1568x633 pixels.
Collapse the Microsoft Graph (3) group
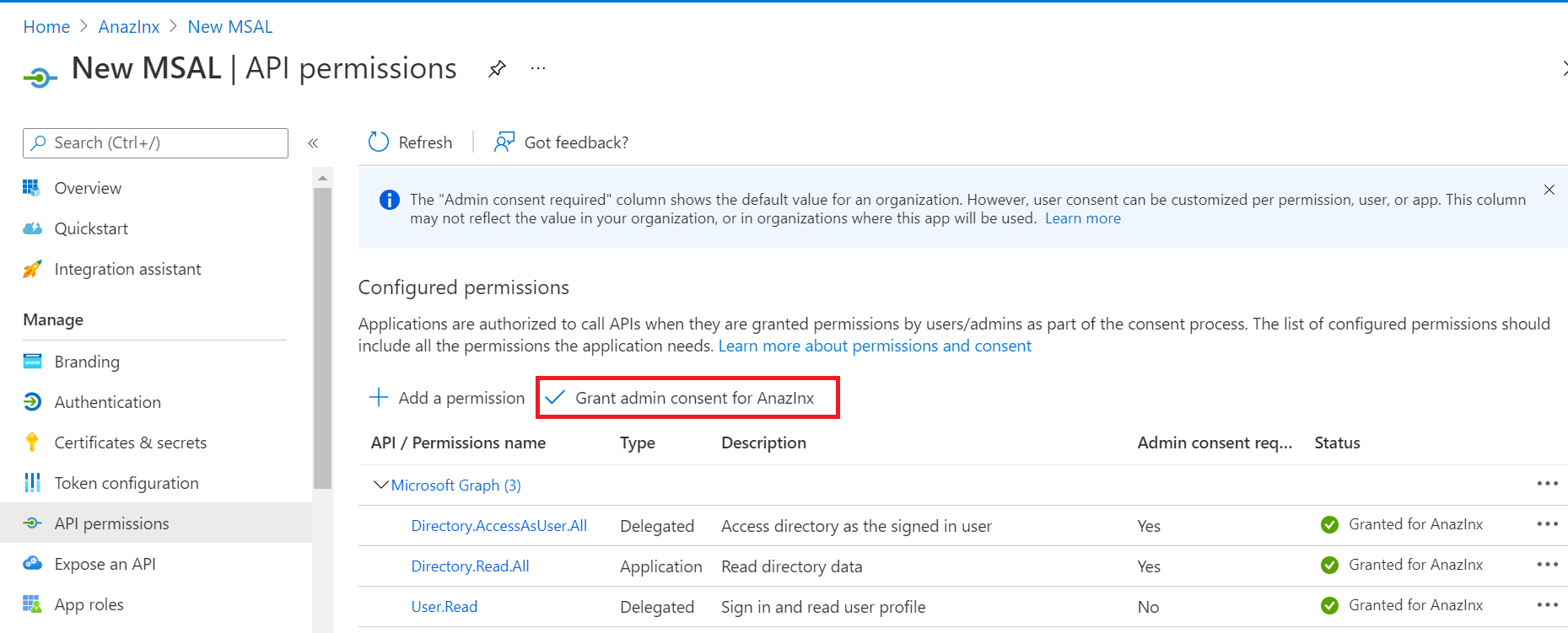click(380, 485)
